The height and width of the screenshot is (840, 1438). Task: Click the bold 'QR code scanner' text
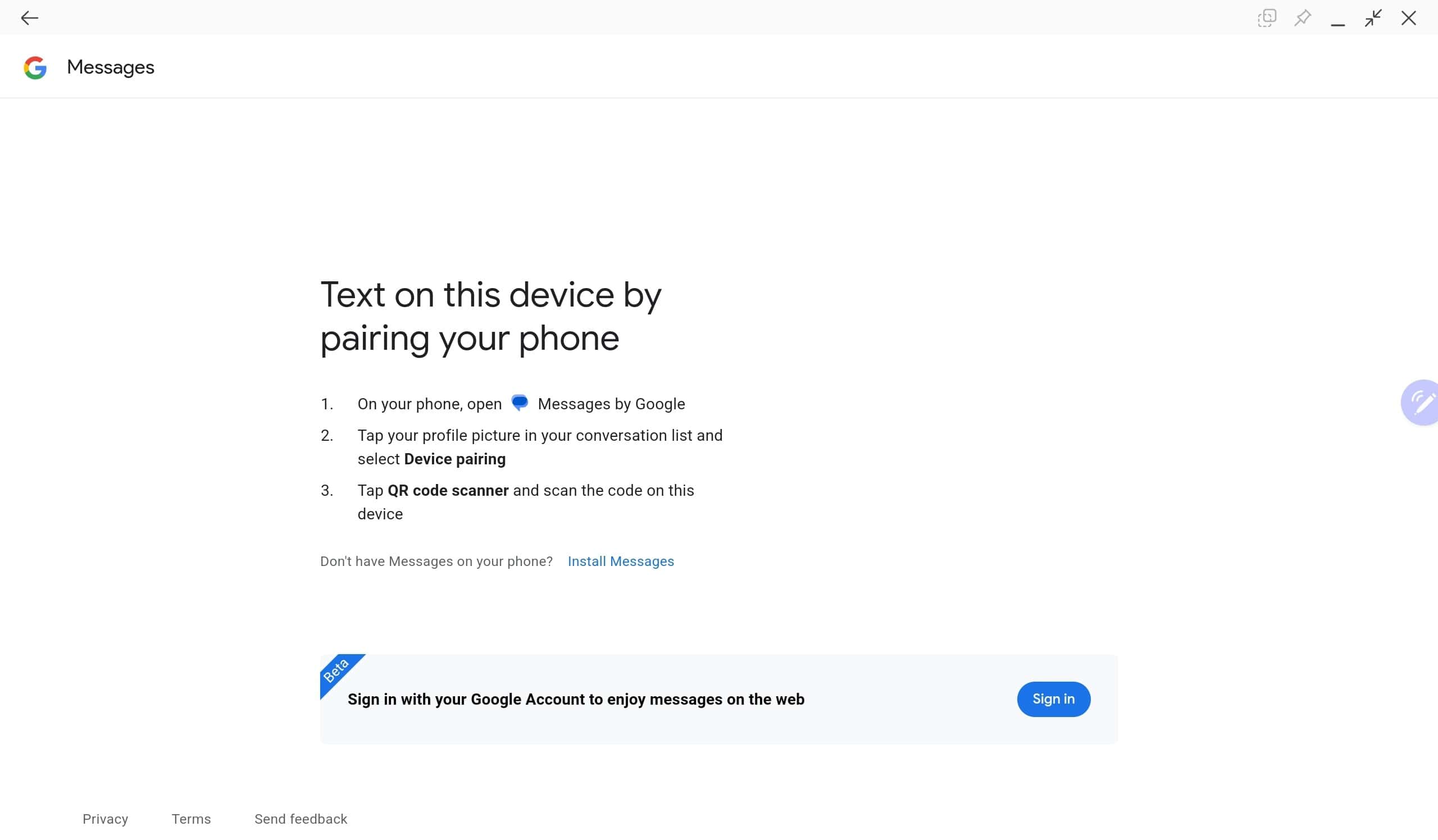click(x=448, y=491)
